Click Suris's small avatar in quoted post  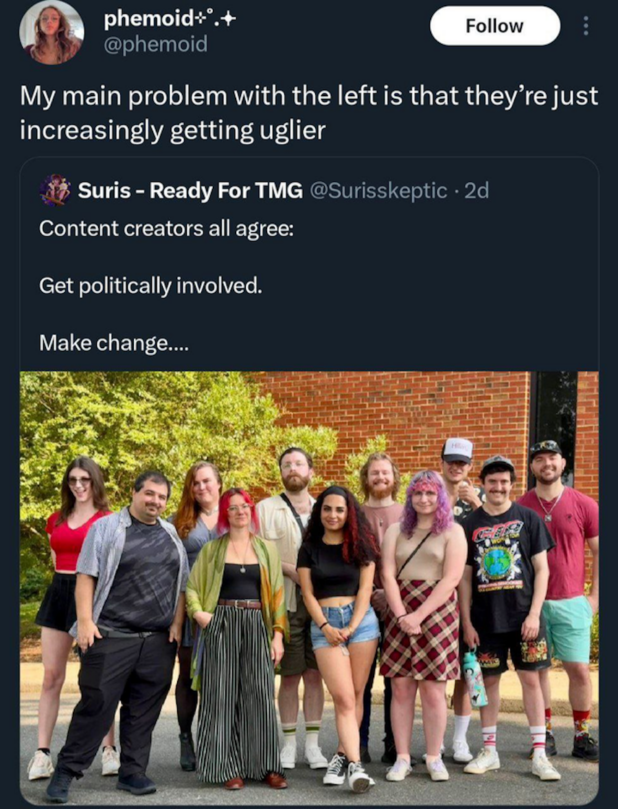pyautogui.click(x=54, y=190)
